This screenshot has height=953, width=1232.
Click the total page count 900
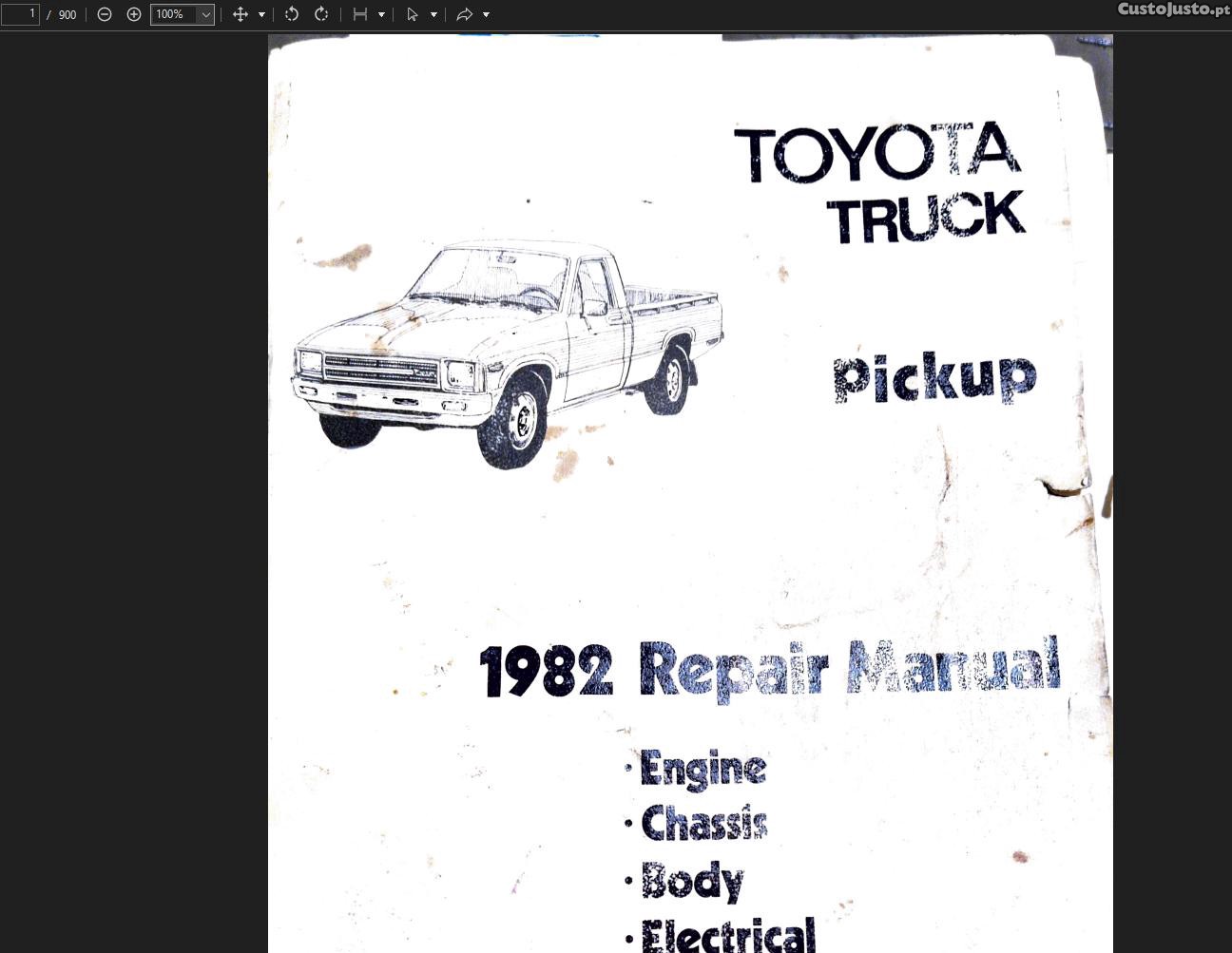click(x=67, y=14)
